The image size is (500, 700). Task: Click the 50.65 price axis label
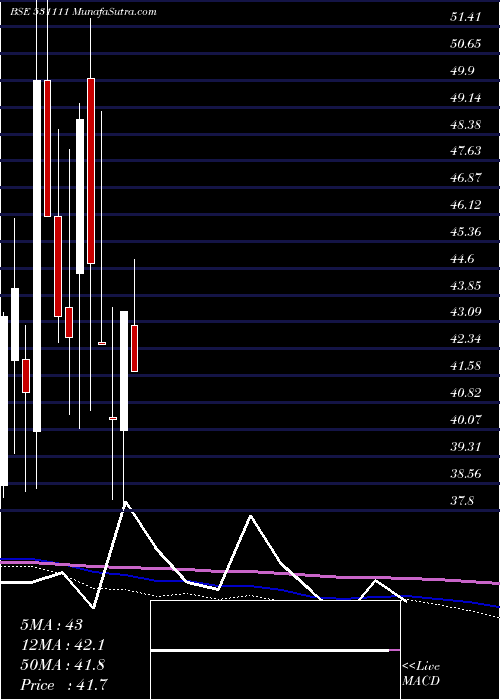coord(466,44)
